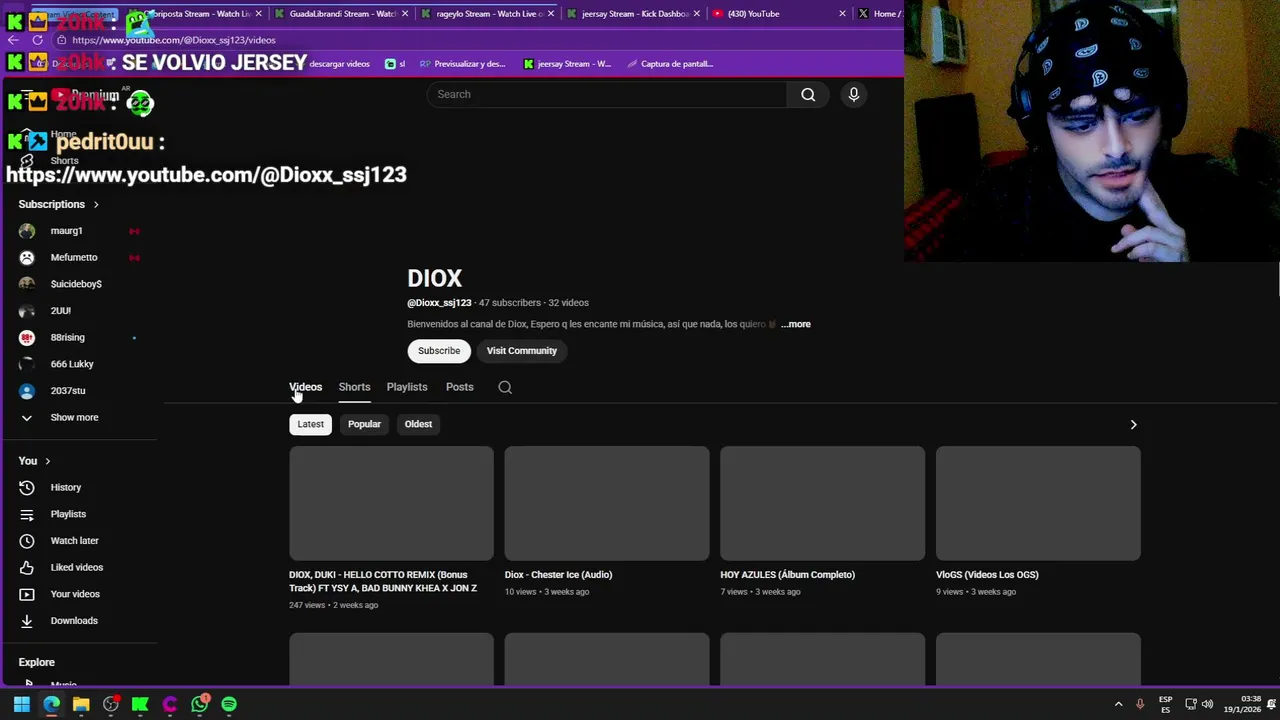Open the green Kick app in taskbar
The image size is (1280, 720).
[x=140, y=704]
